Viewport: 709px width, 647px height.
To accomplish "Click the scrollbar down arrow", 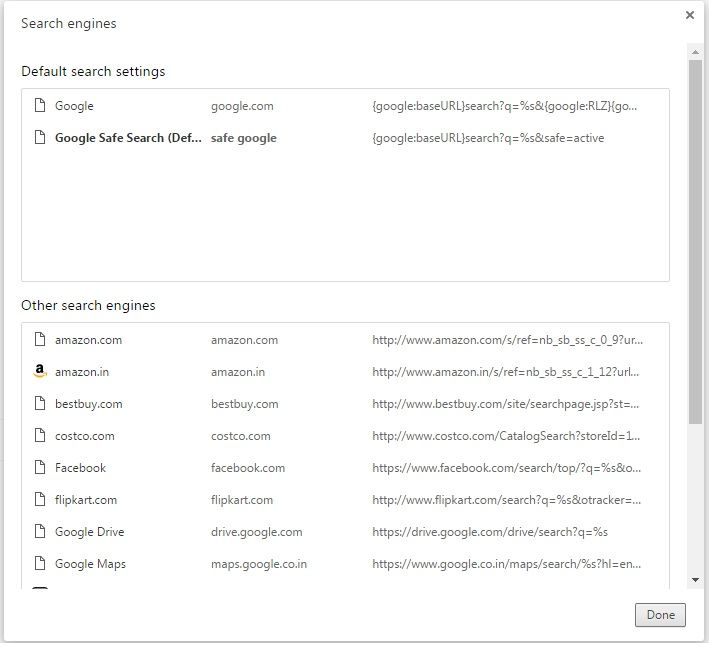I will click(x=695, y=580).
